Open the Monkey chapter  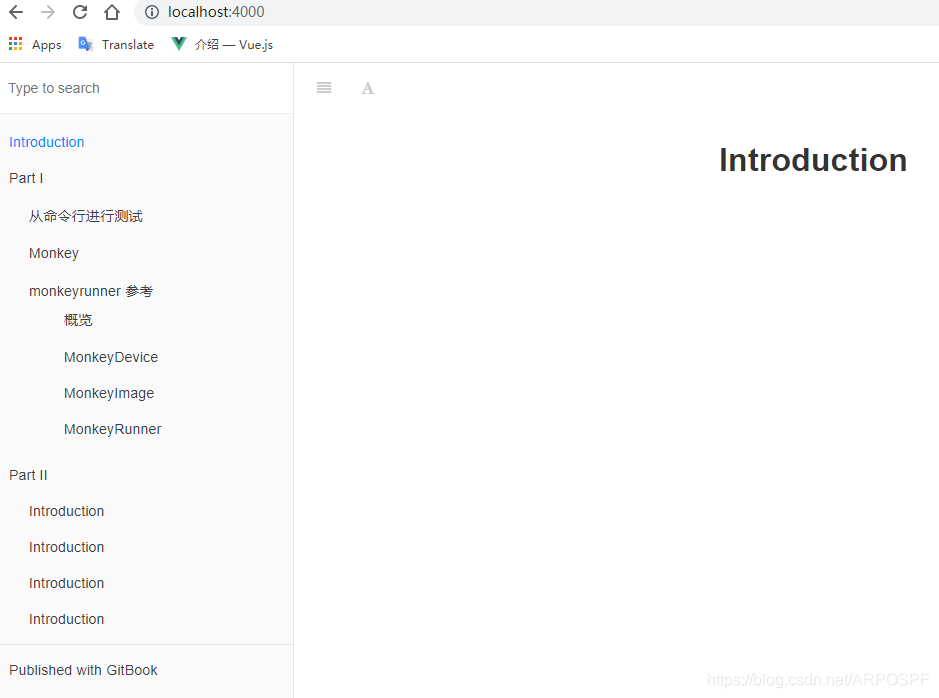coord(54,253)
